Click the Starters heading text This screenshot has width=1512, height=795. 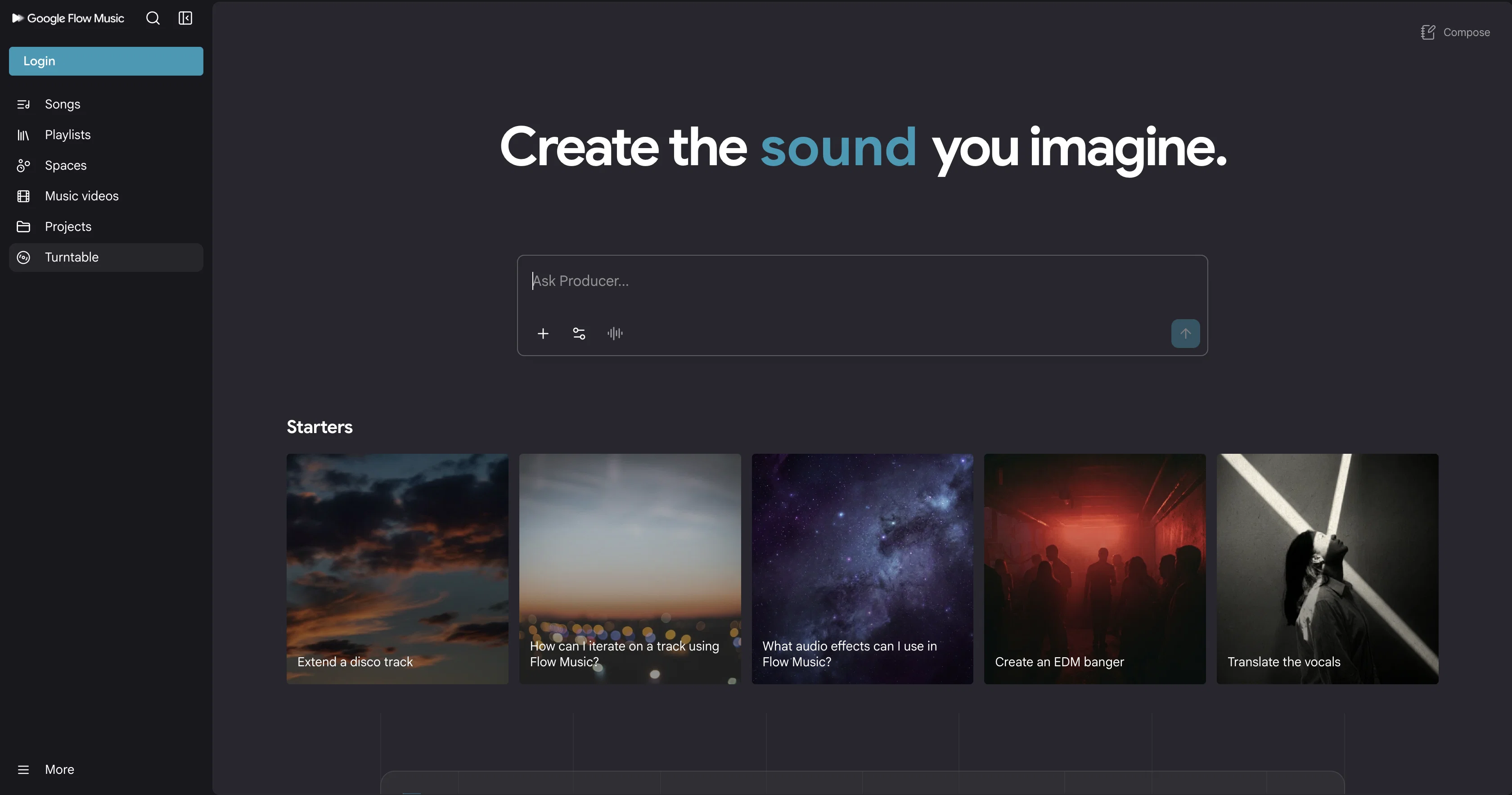(319, 427)
